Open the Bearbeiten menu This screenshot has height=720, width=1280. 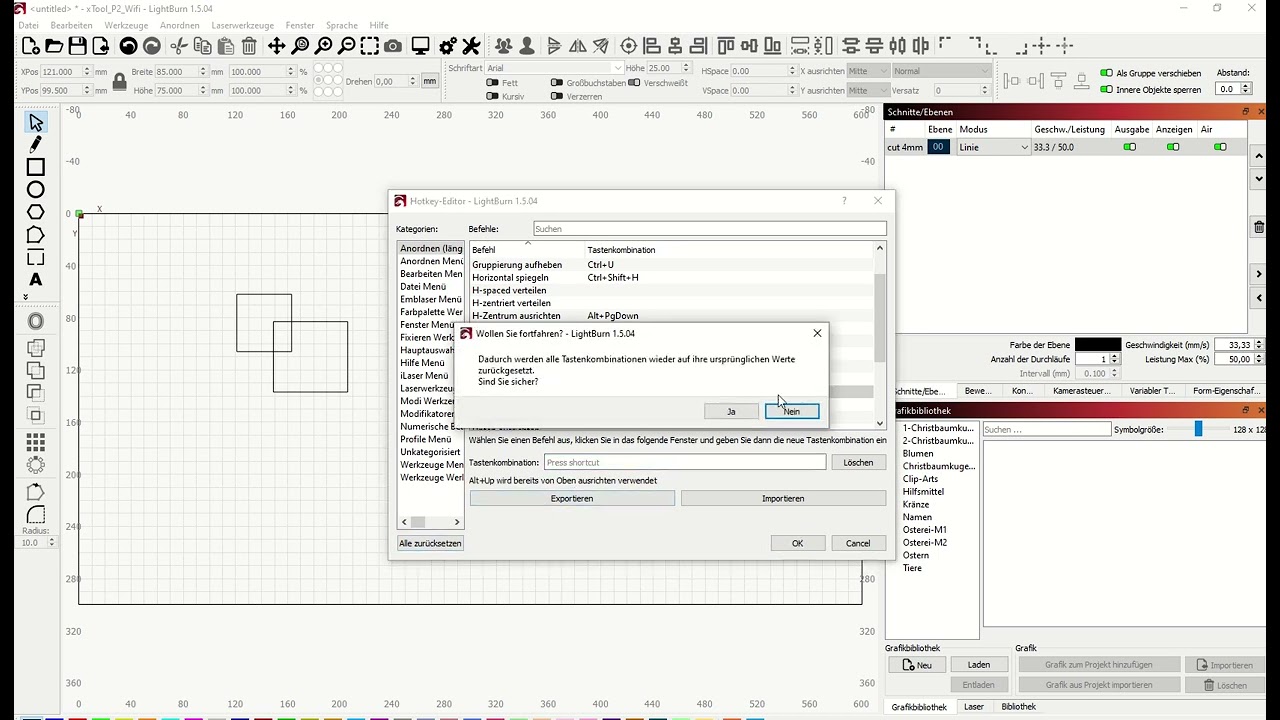pos(71,25)
